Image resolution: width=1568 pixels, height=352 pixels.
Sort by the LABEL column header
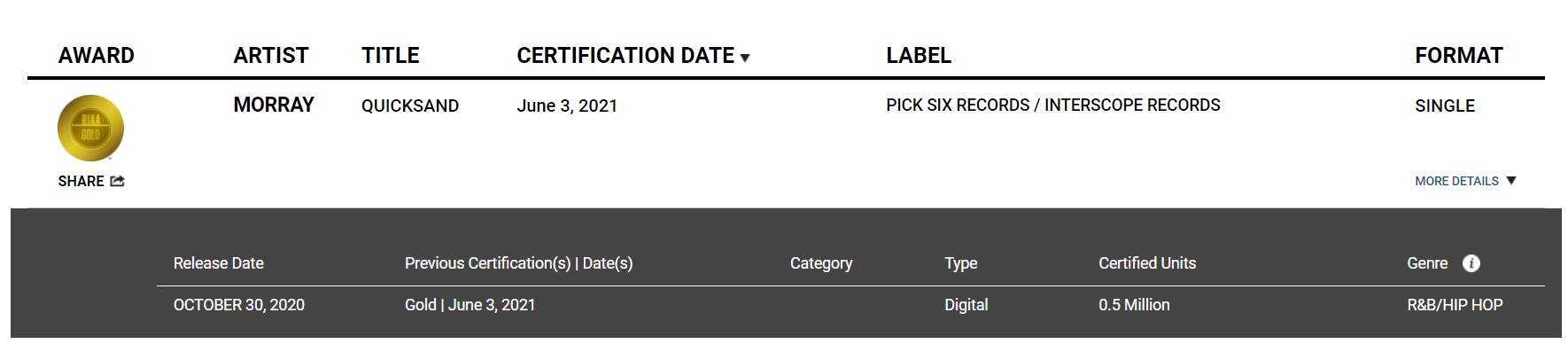pyautogui.click(x=919, y=56)
